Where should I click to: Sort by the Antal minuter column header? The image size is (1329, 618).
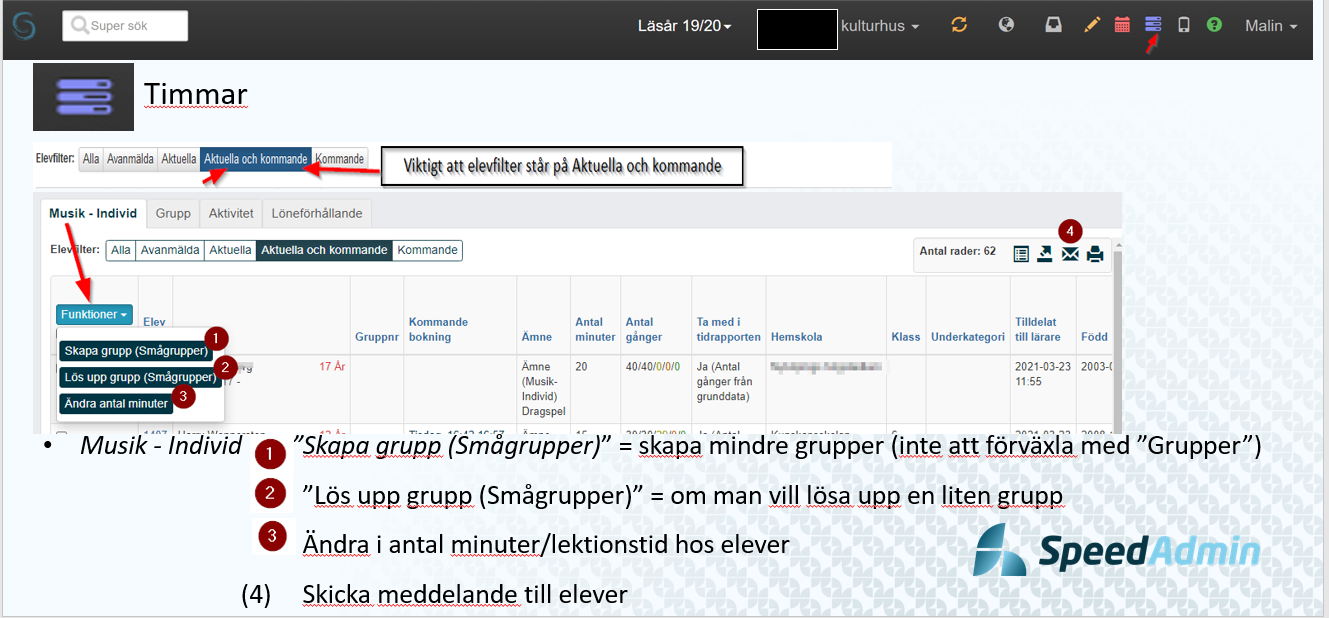coord(595,329)
